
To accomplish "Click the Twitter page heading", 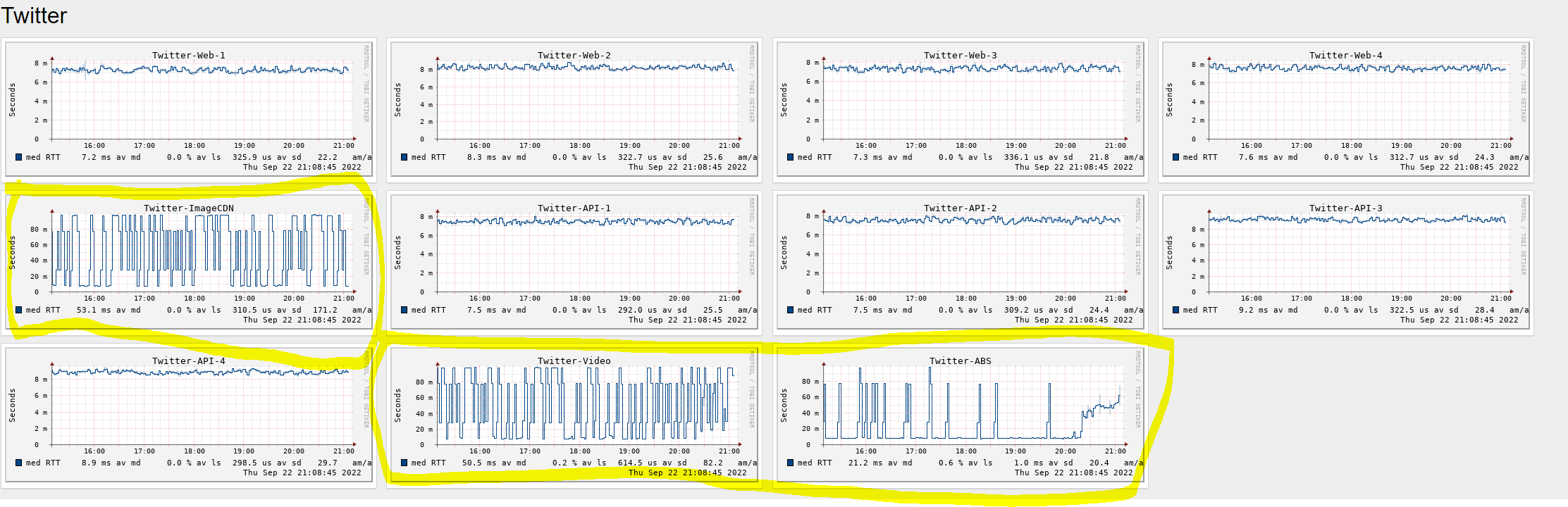I will 34,15.
